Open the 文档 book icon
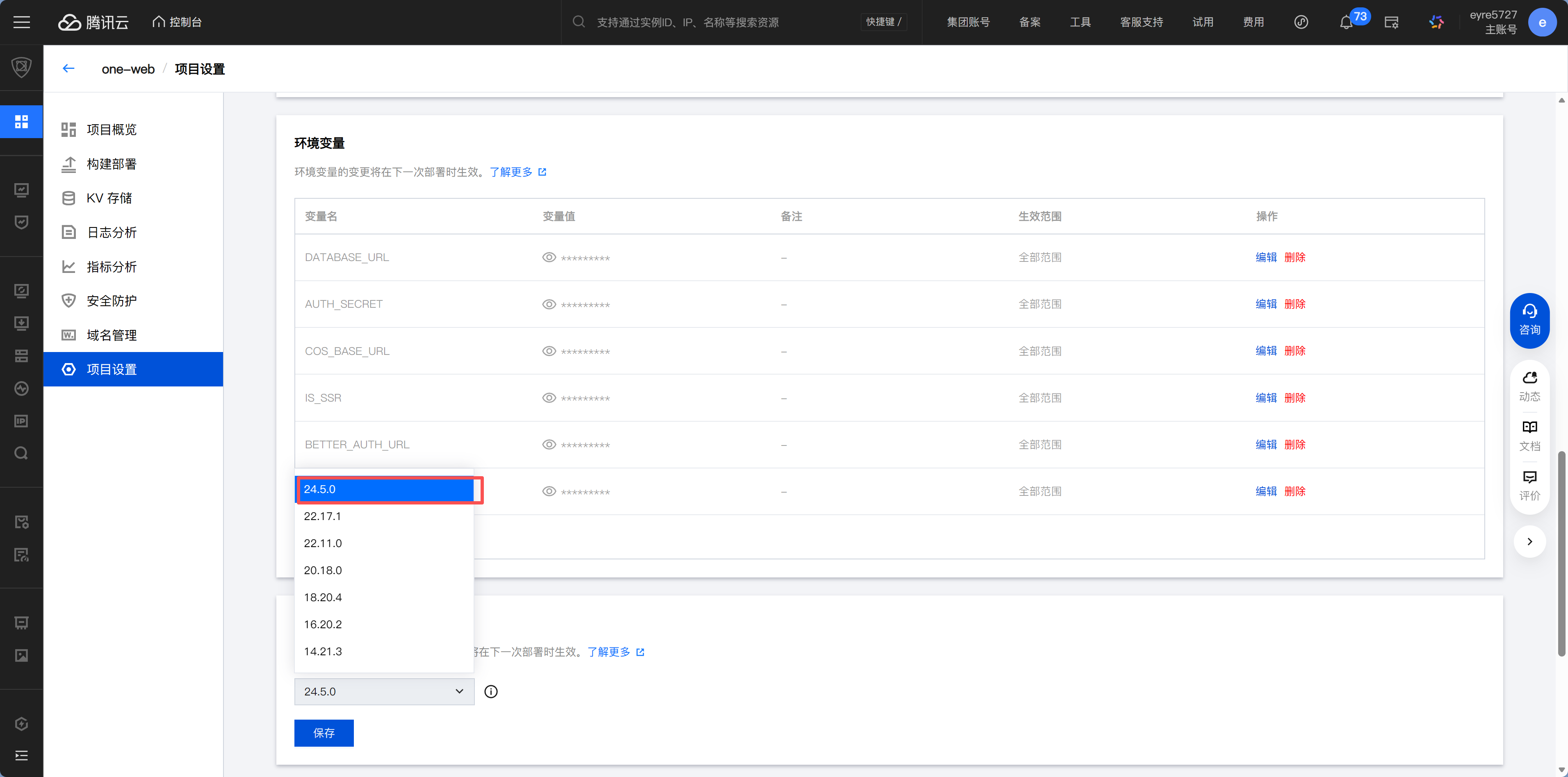Screen dimensions: 1568x777 pyautogui.click(x=1529, y=436)
